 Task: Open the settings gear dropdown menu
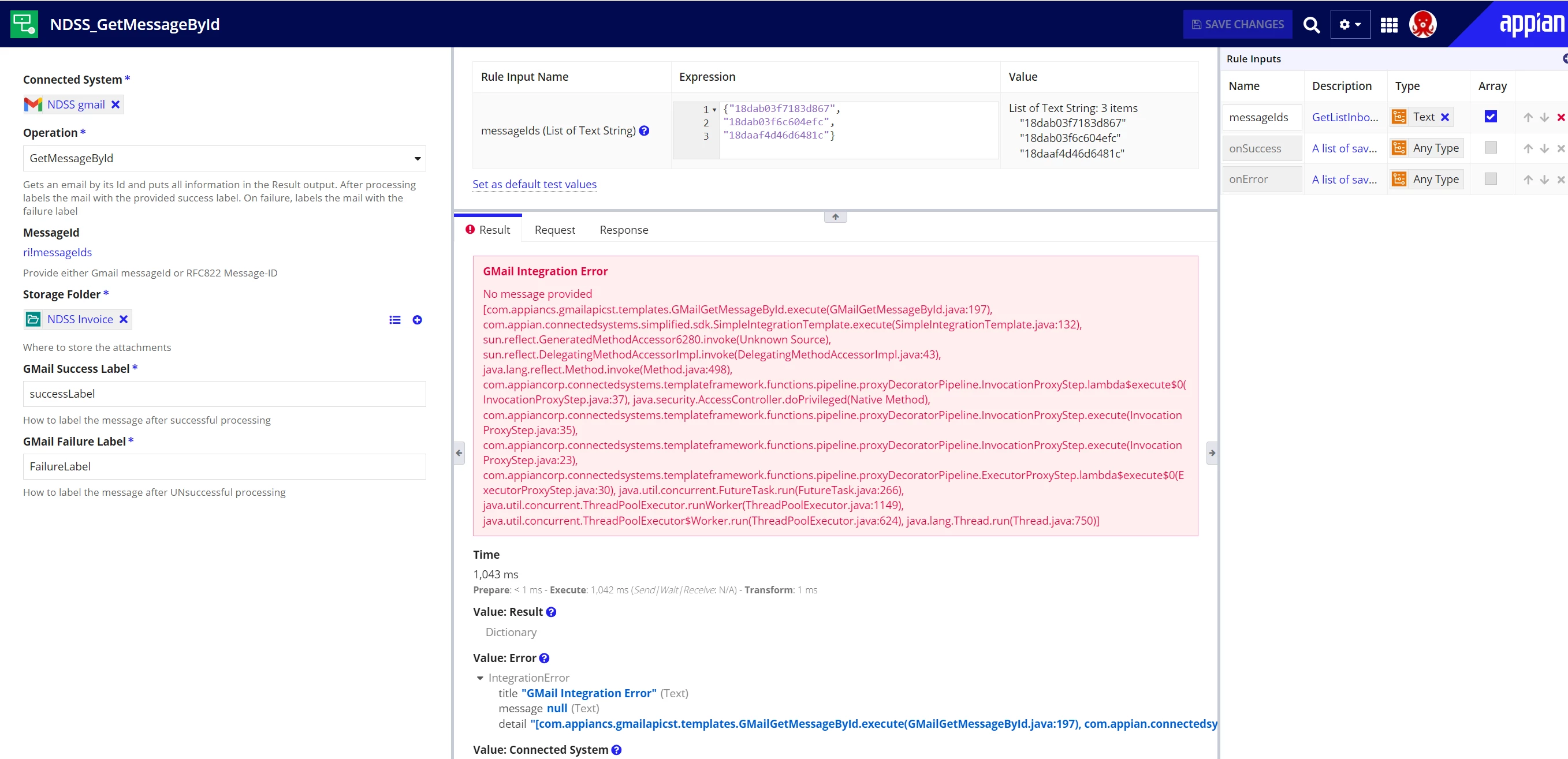(1350, 24)
